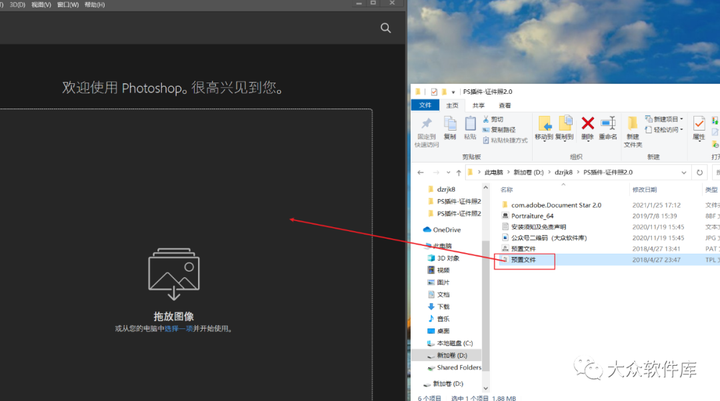720x401 pixels.
Task: Open the quick access toolbar customize arrow
Action: (x=453, y=92)
